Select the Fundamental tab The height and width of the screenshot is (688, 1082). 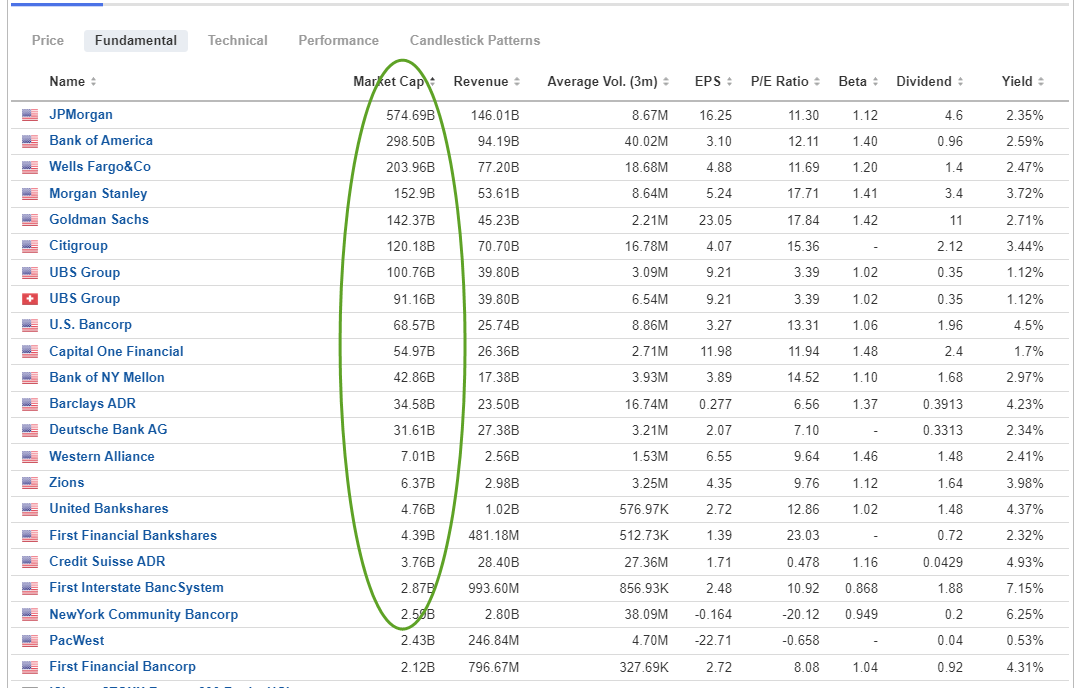click(136, 41)
